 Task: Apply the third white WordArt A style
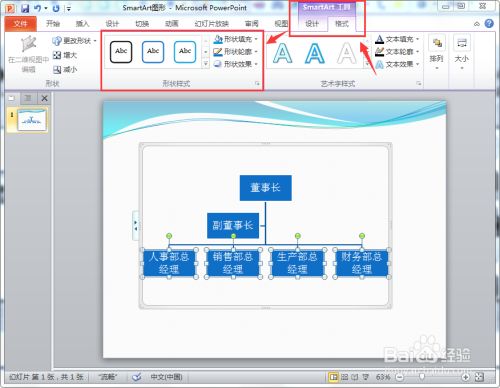pos(347,53)
